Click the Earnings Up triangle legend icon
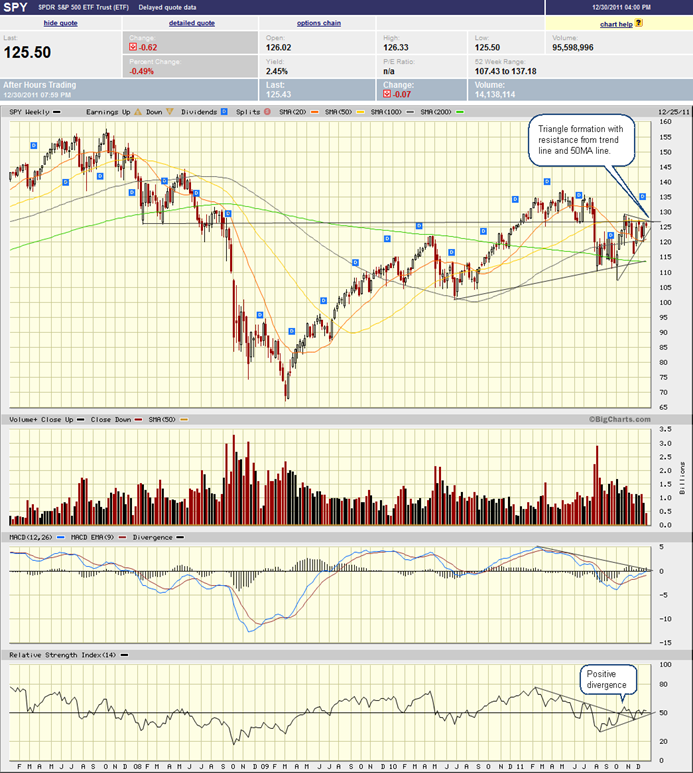This screenshot has height=773, width=693. coord(138,112)
